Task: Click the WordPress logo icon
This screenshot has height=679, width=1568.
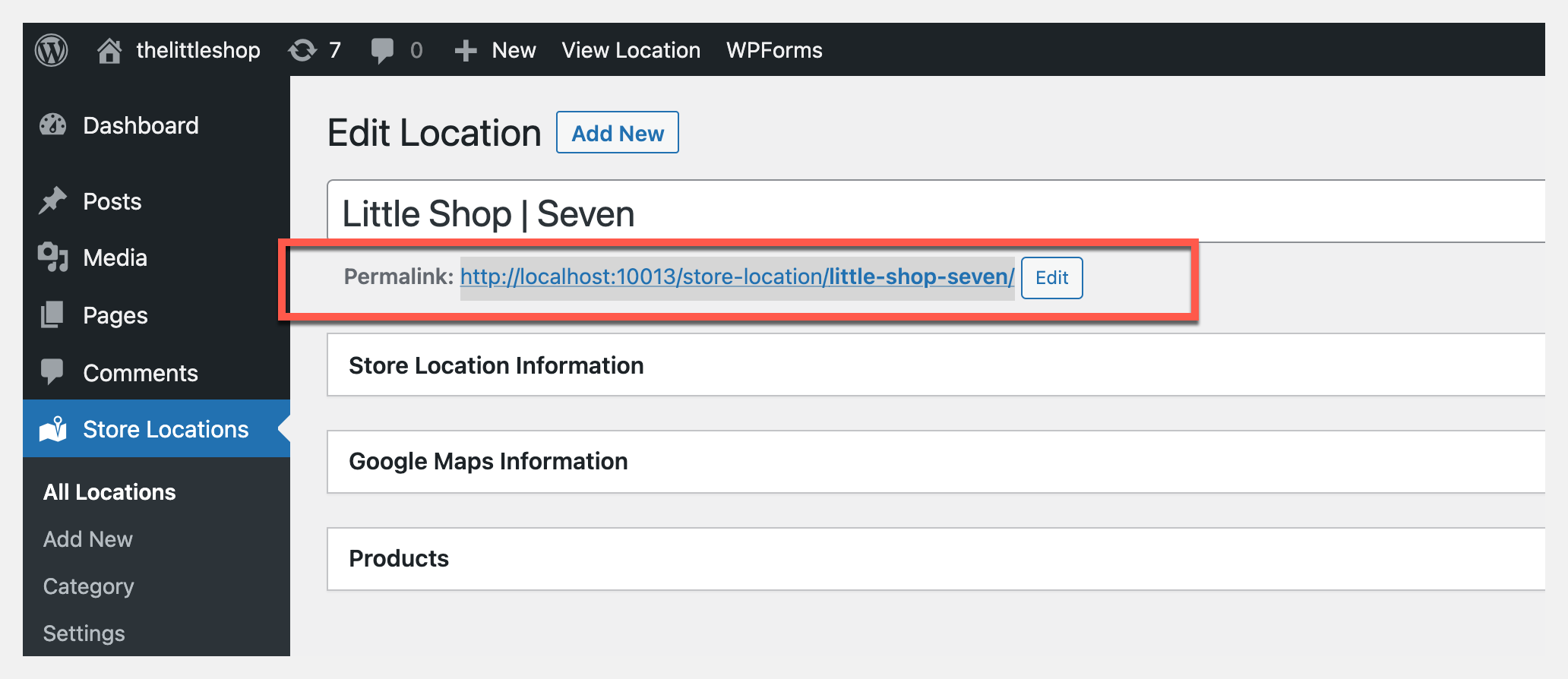Action: coord(52,50)
